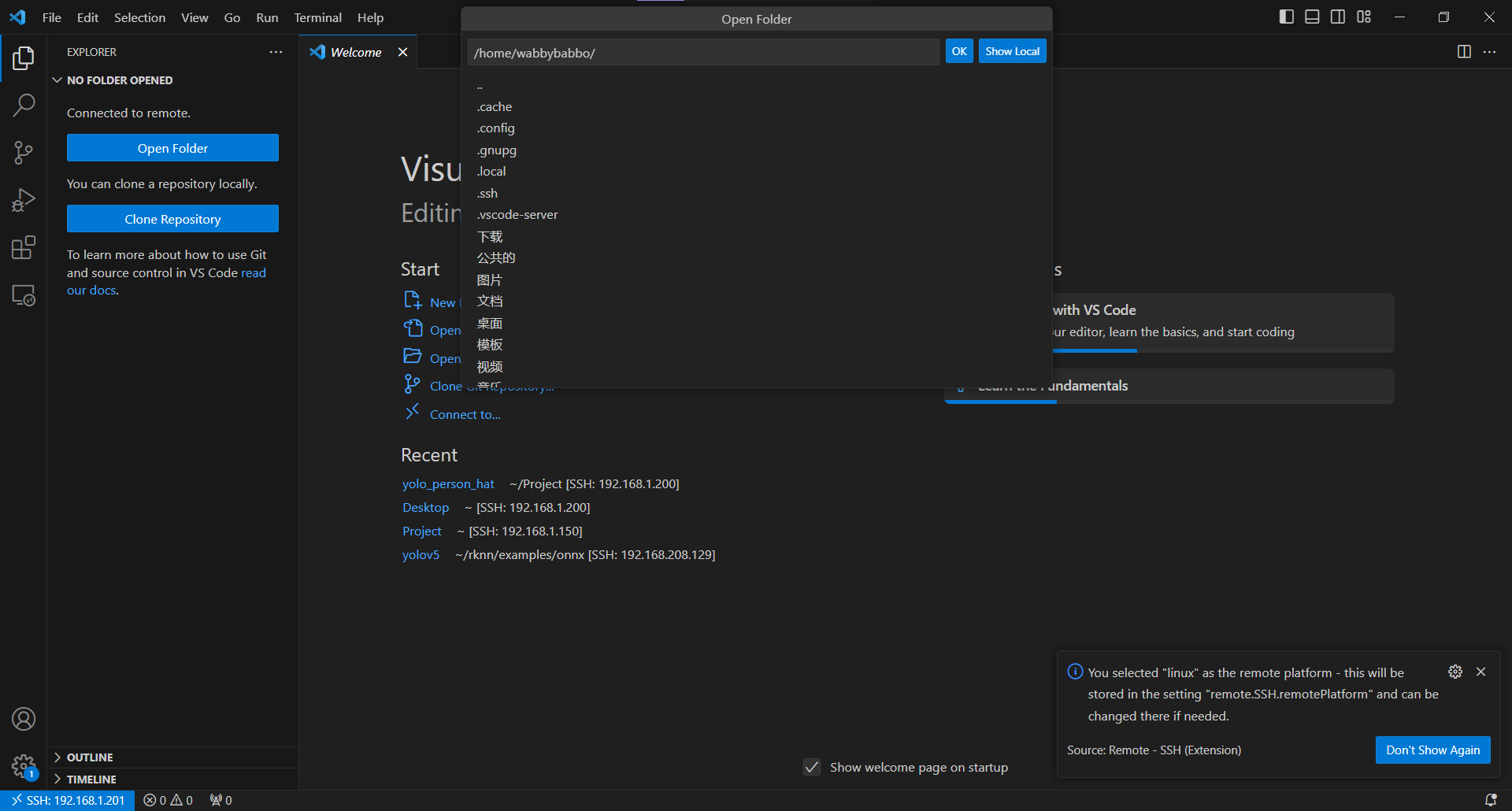
Task: Click the Open Folder icon in Start
Action: pyautogui.click(x=413, y=356)
